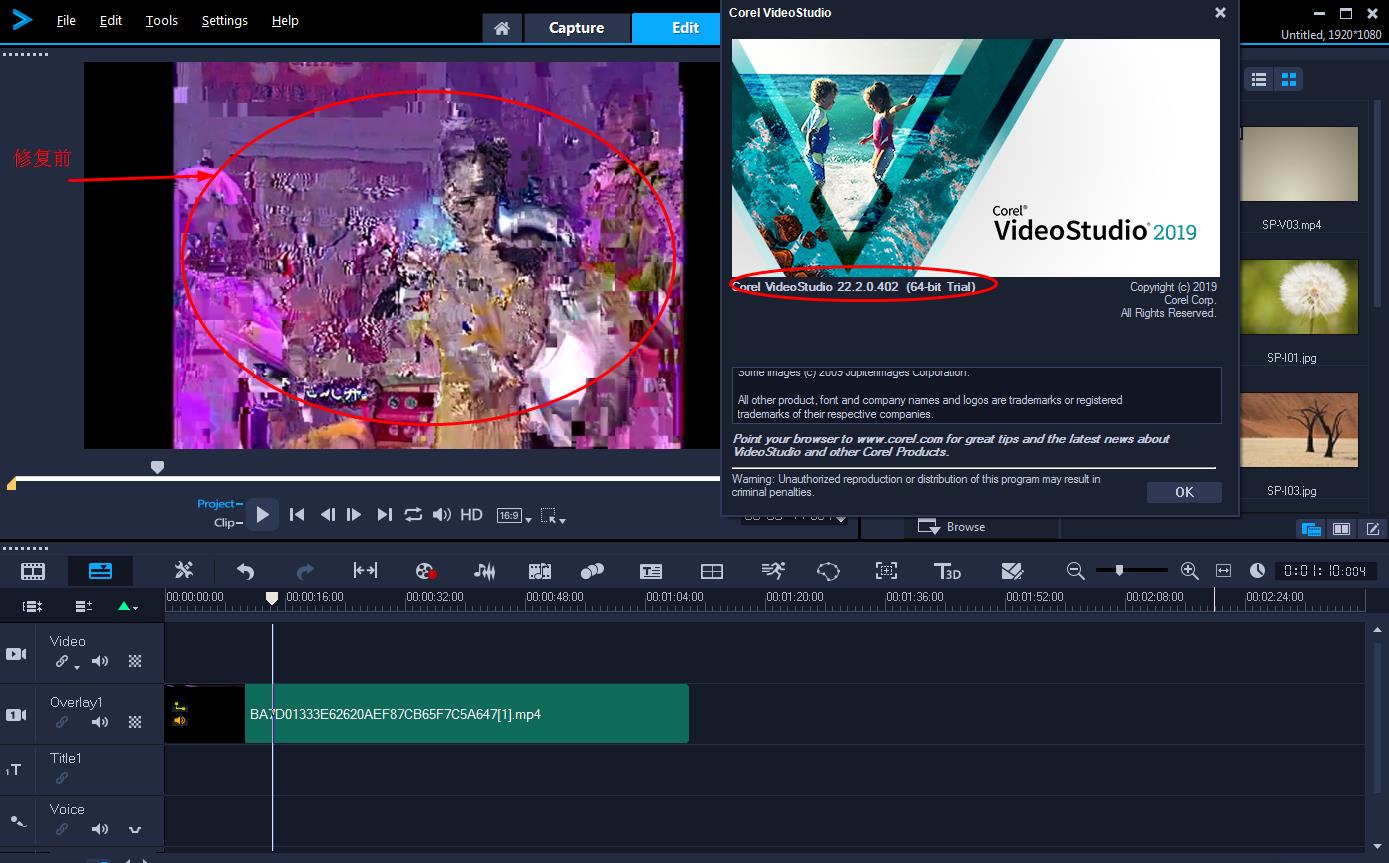This screenshot has width=1389, height=863.
Task: Open the 16:9 aspect ratio dropdown
Action: point(514,516)
